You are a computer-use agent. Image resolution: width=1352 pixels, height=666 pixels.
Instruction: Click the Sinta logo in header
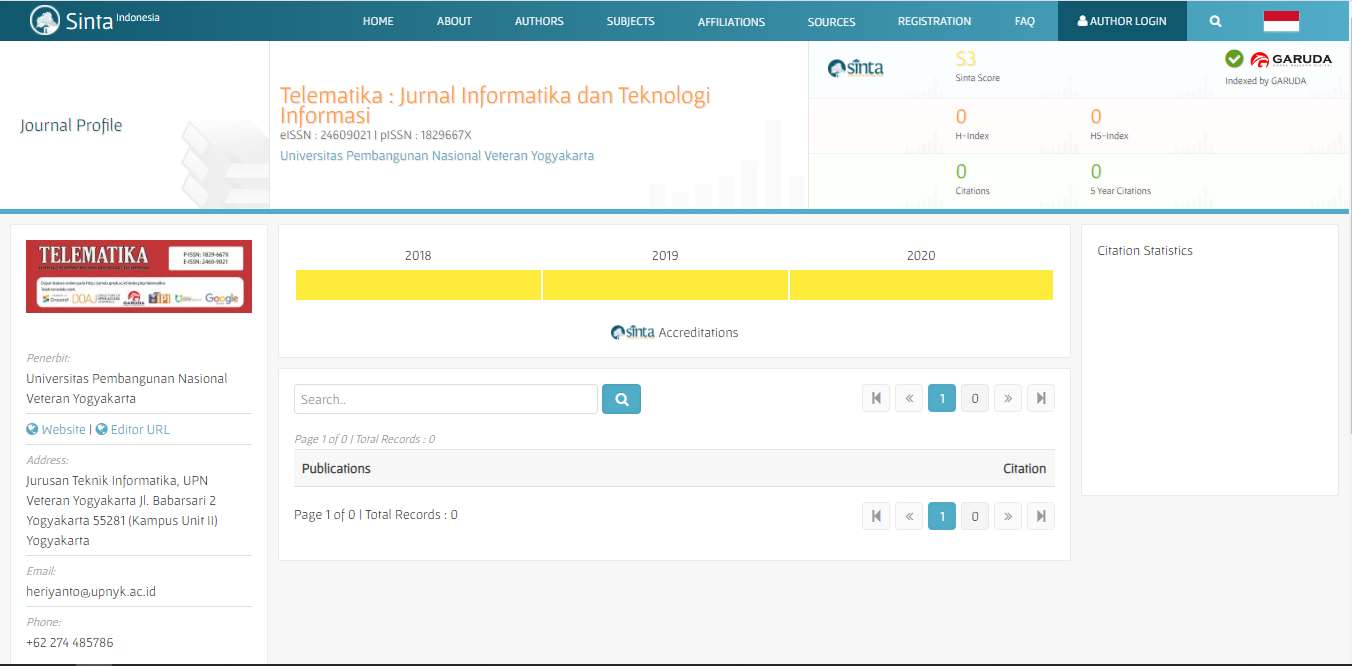pyautogui.click(x=95, y=20)
